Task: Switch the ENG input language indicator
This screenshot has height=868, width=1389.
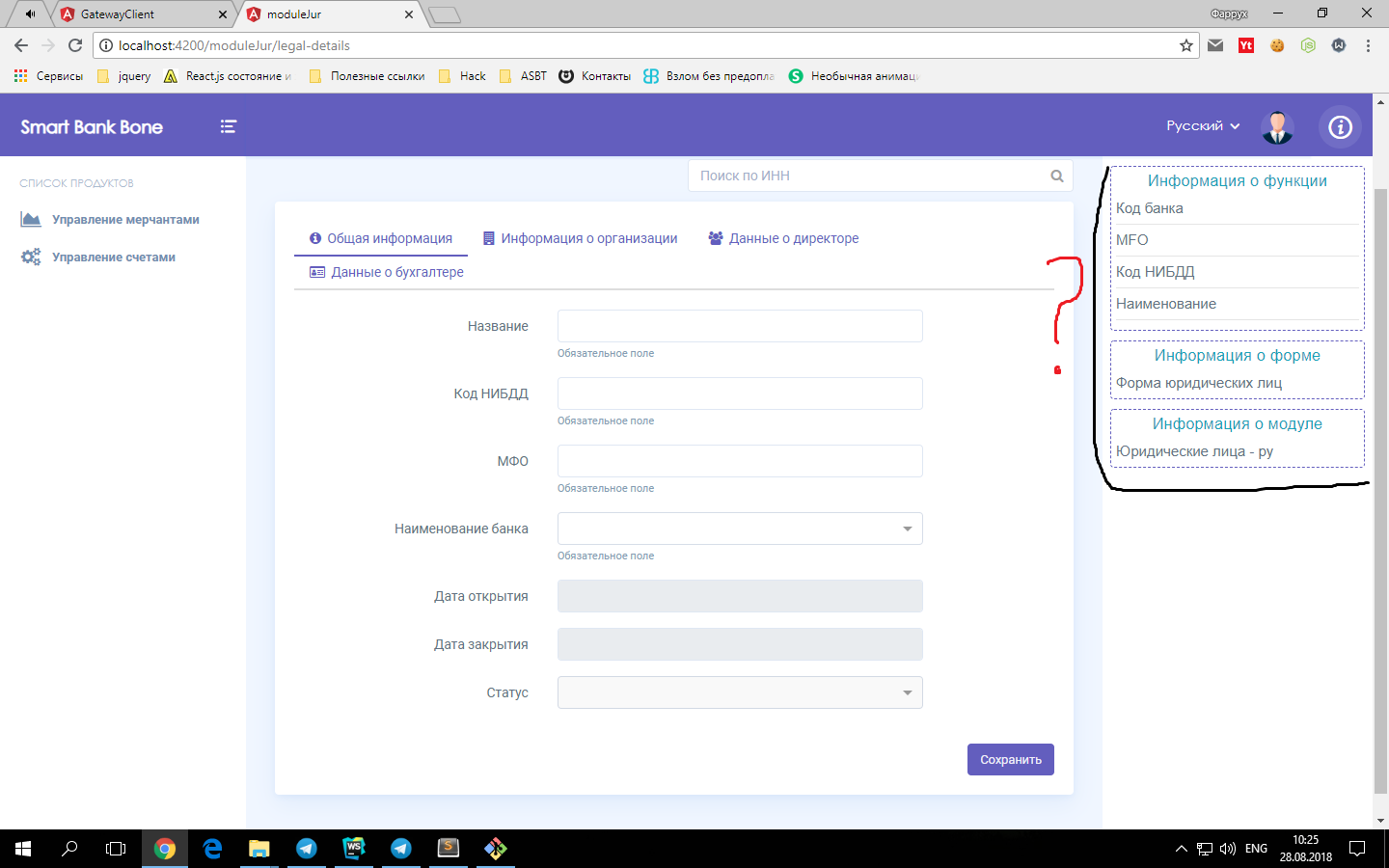Action: click(x=1256, y=849)
